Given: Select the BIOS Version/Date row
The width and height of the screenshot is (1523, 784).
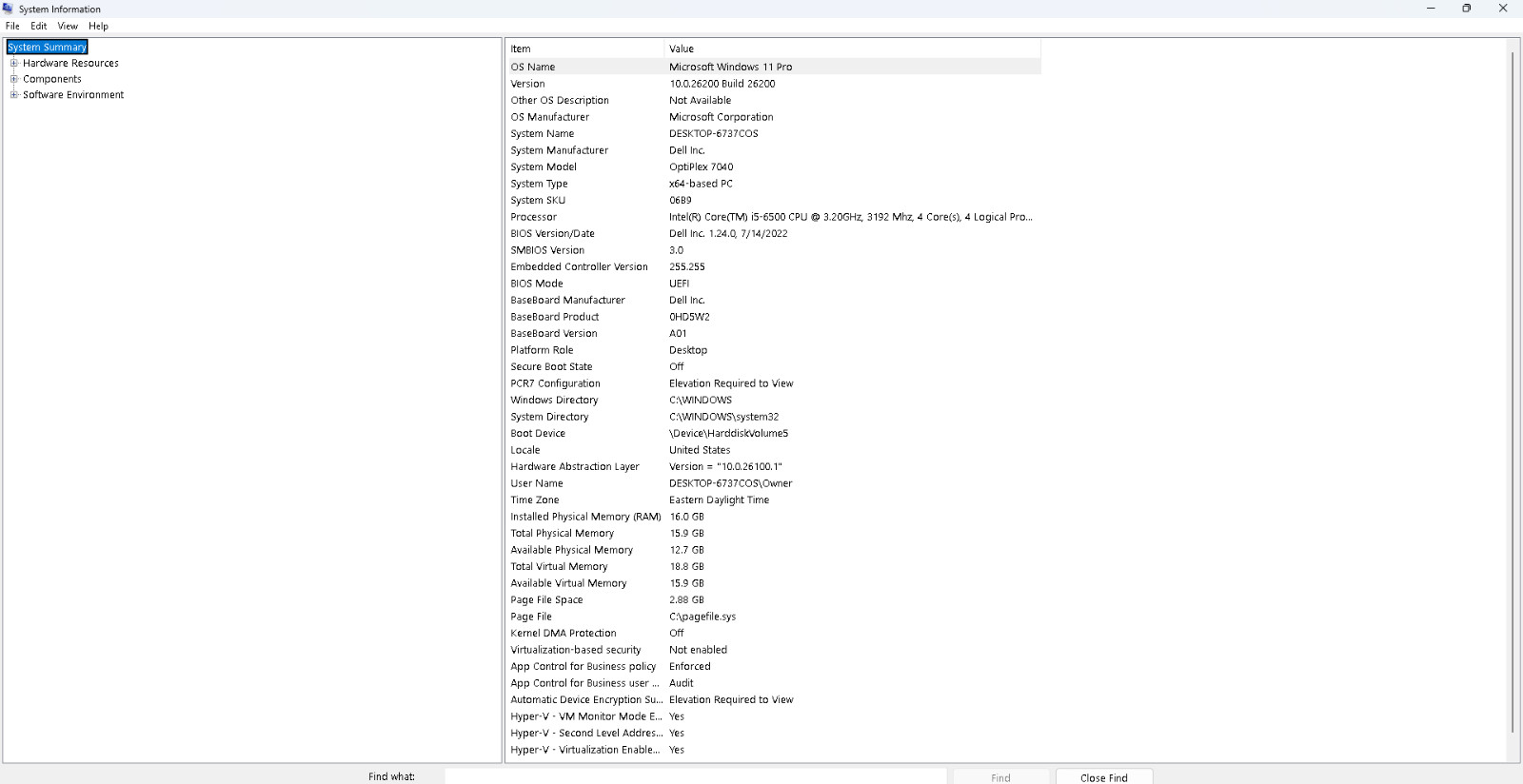Looking at the screenshot, I should [x=774, y=233].
